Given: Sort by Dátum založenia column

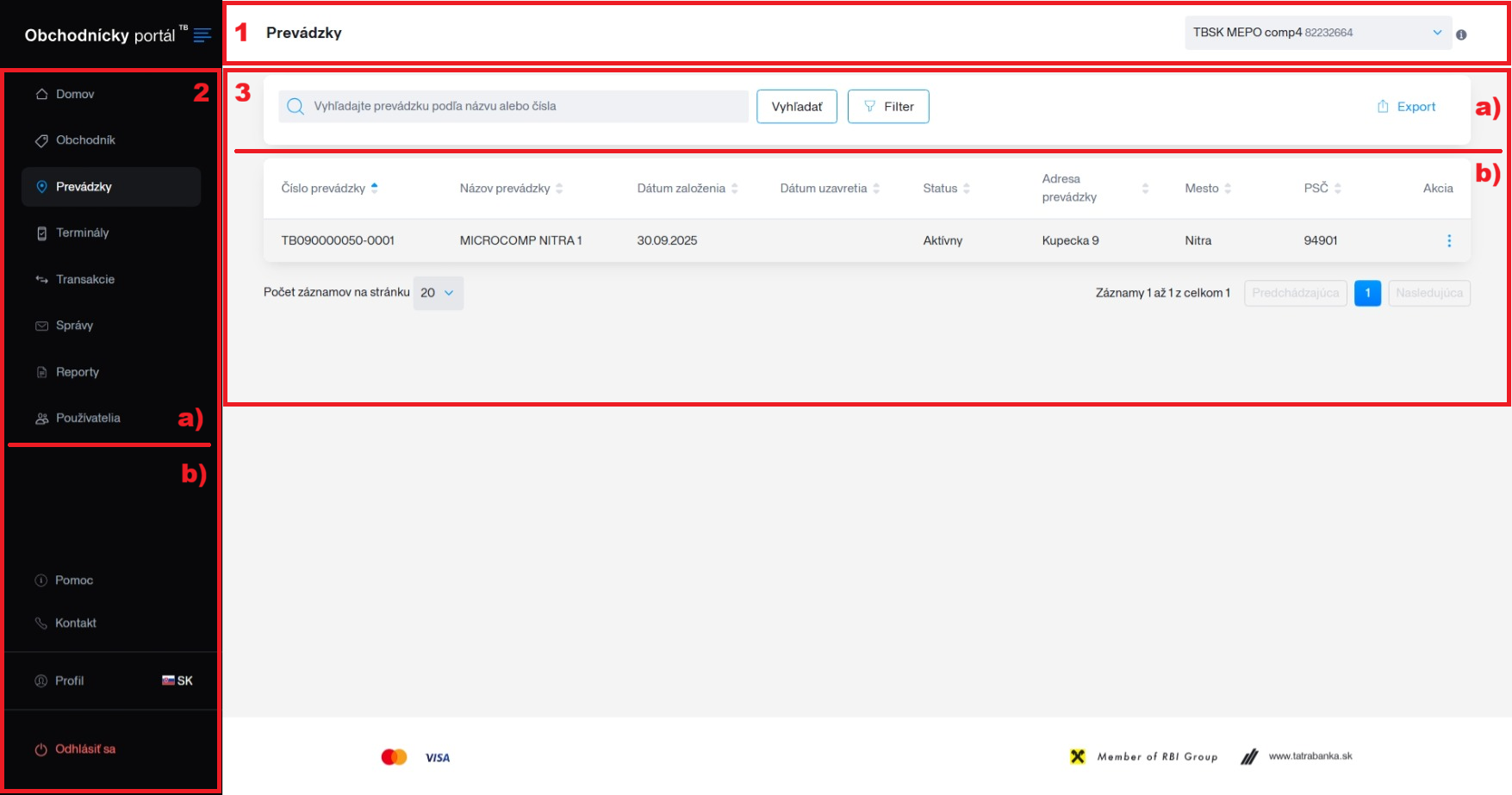Looking at the screenshot, I should click(x=735, y=189).
